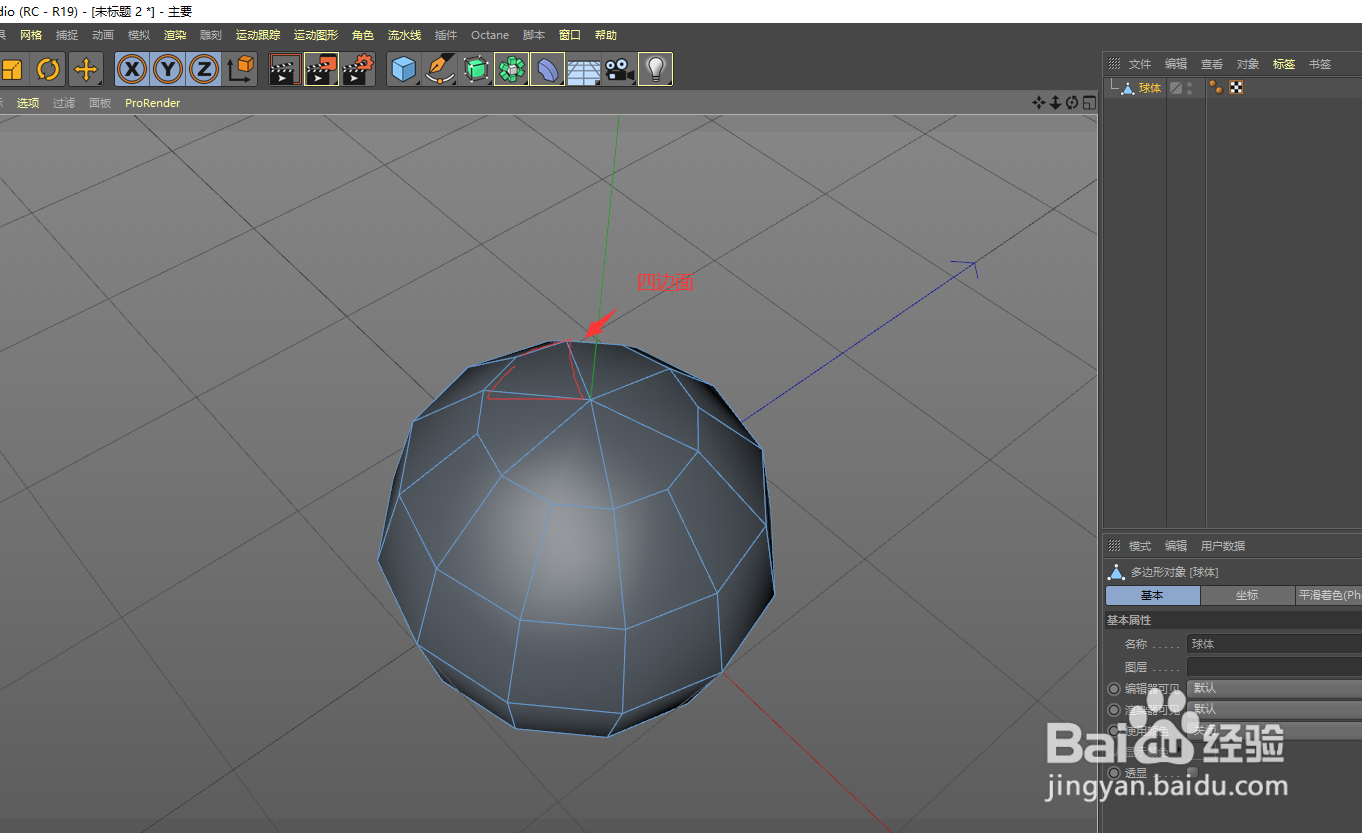
Task: Select the spline pen tool icon
Action: [439, 69]
